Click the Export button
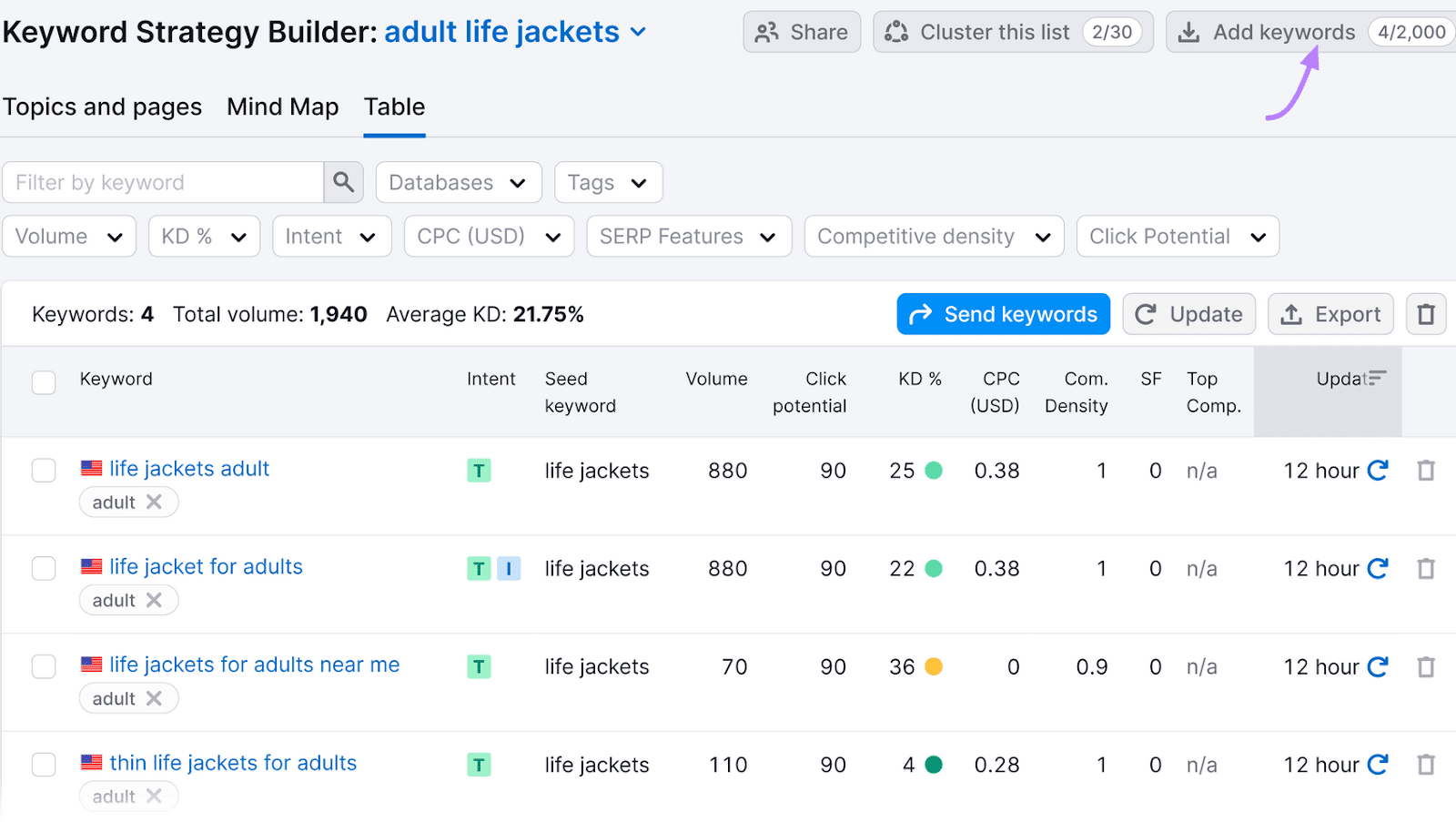Image resolution: width=1456 pixels, height=822 pixels. [1330, 314]
